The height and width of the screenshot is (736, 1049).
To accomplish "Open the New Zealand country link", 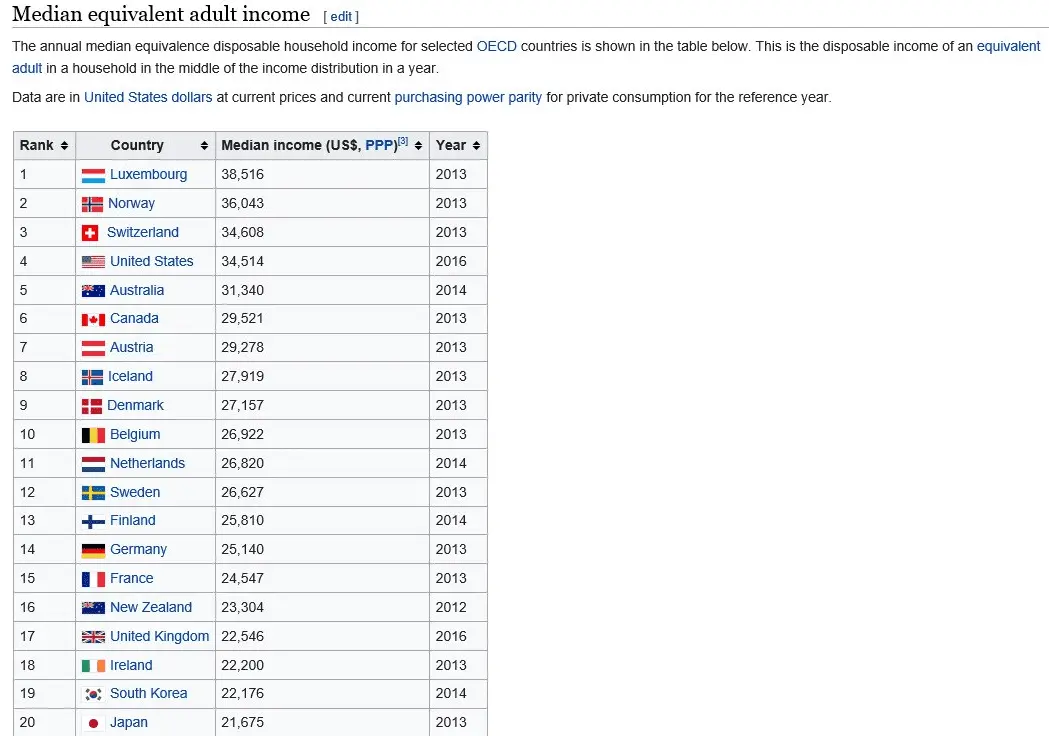I will pos(150,607).
